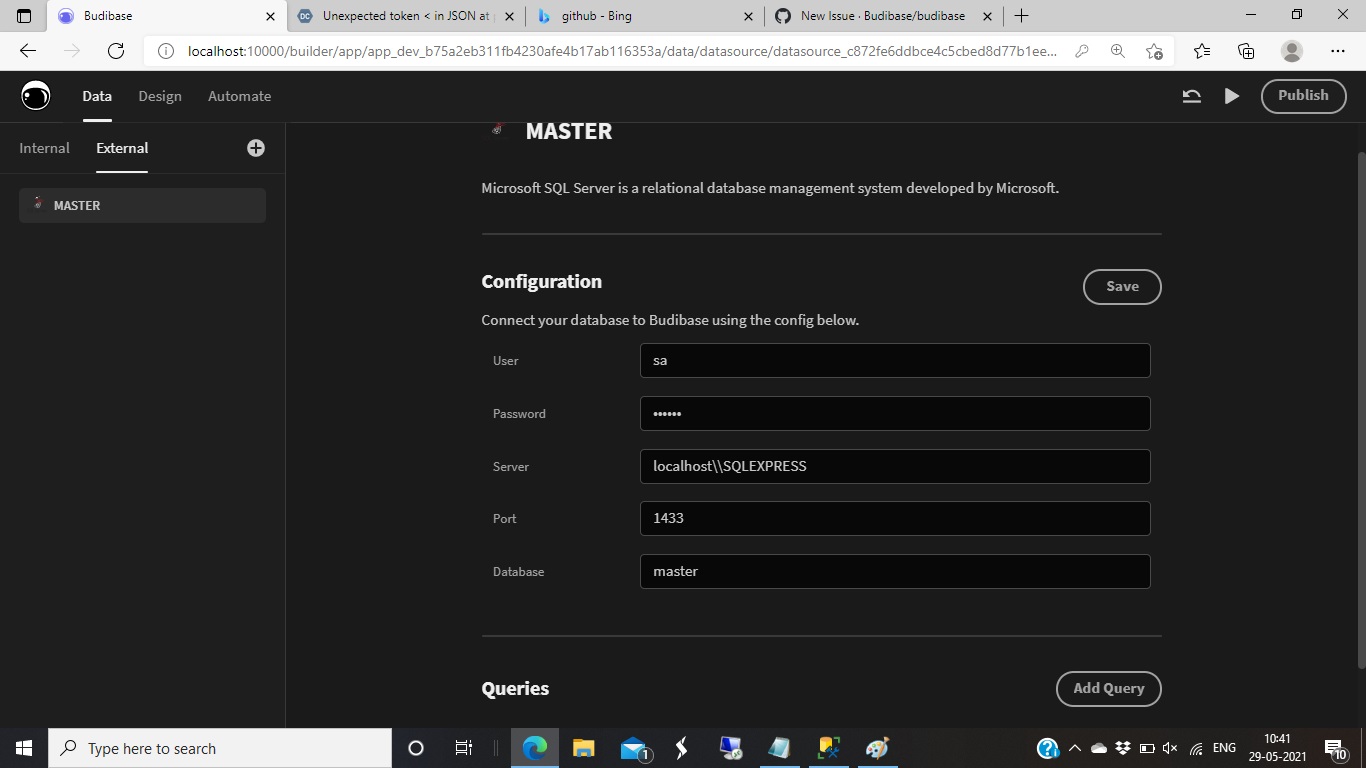Click Add Query under Queries section

1108,688
